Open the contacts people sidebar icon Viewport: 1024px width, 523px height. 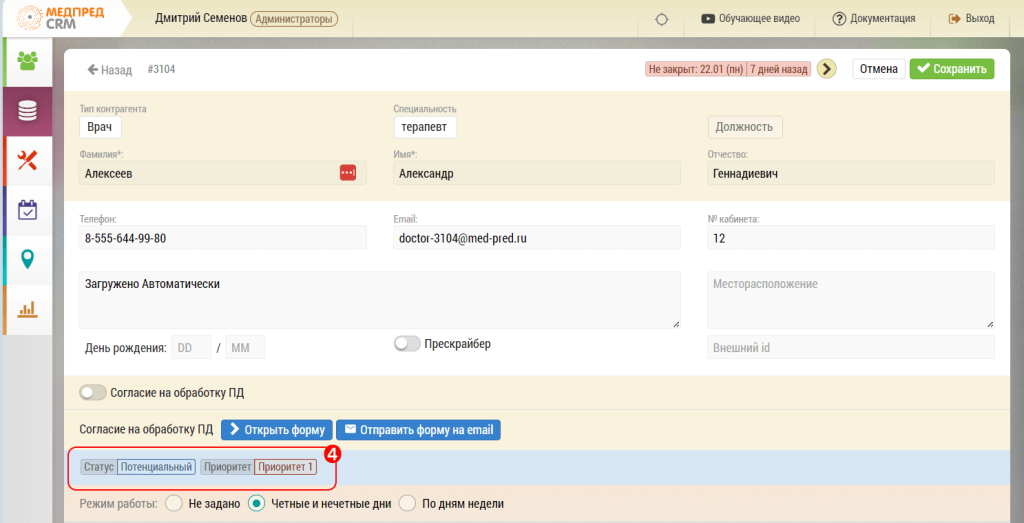(27, 60)
